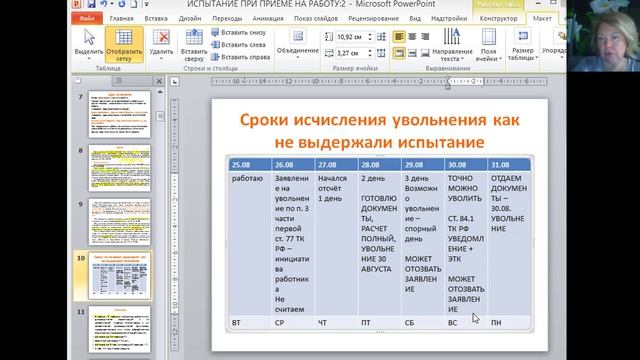
Task: Open the Размер таблицы dropdown
Action: 522,45
